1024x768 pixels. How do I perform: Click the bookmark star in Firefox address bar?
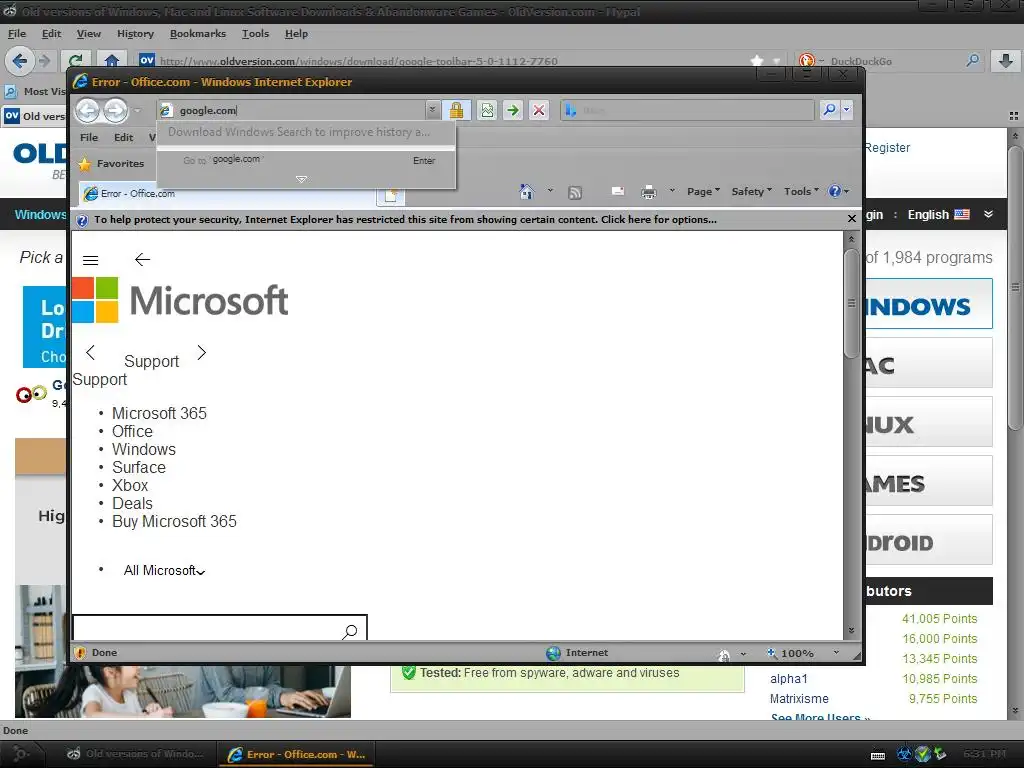(757, 61)
